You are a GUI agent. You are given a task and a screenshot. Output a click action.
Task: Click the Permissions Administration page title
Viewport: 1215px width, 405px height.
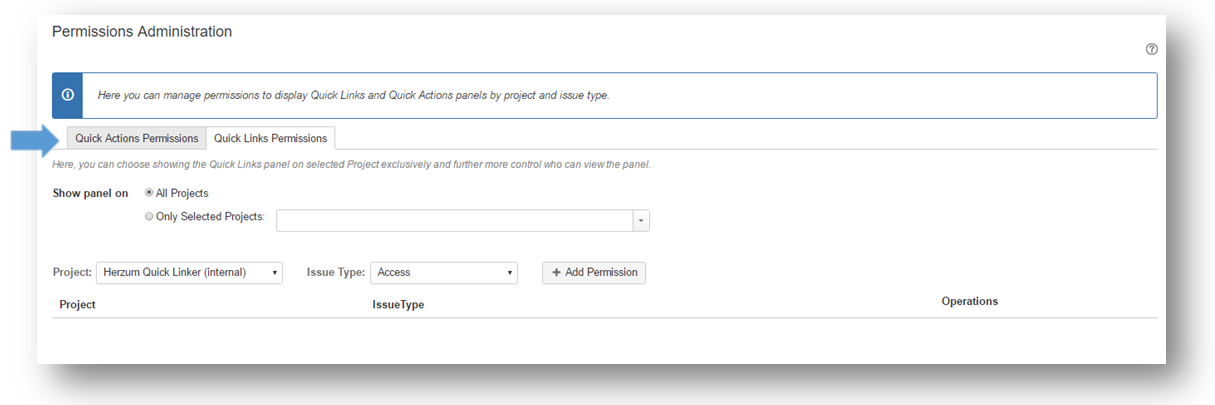(x=142, y=32)
